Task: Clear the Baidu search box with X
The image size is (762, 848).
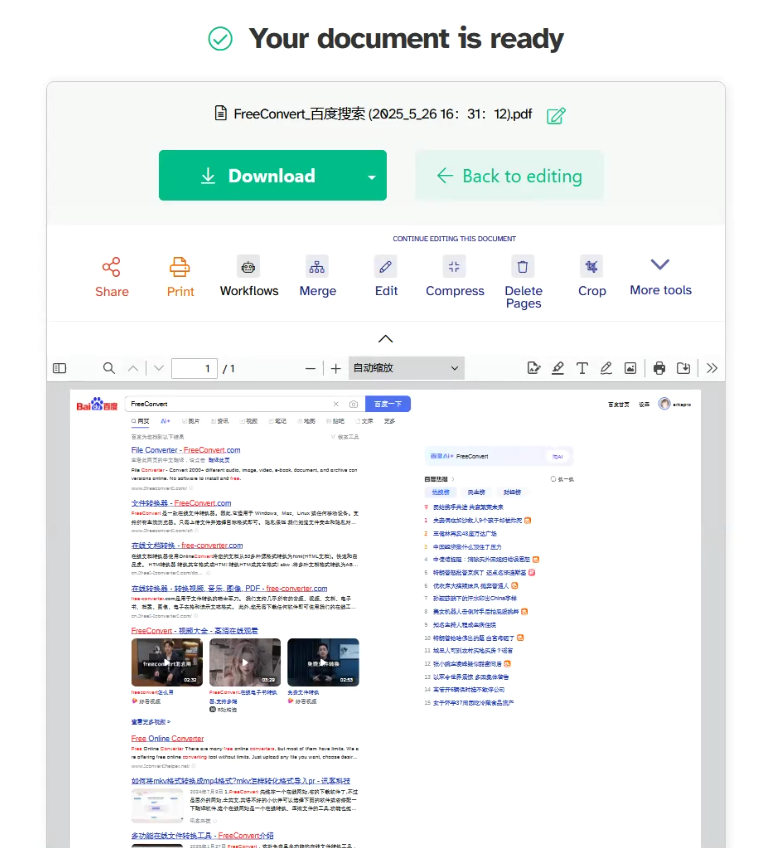Action: pyautogui.click(x=336, y=404)
